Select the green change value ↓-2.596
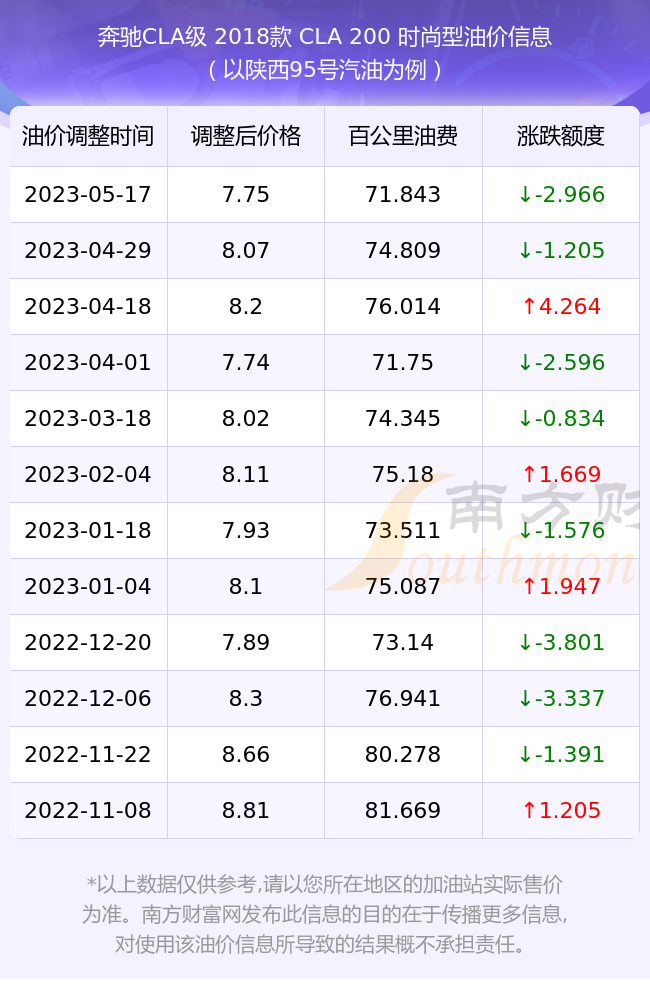Image resolution: width=650 pixels, height=1000 pixels. point(561,363)
